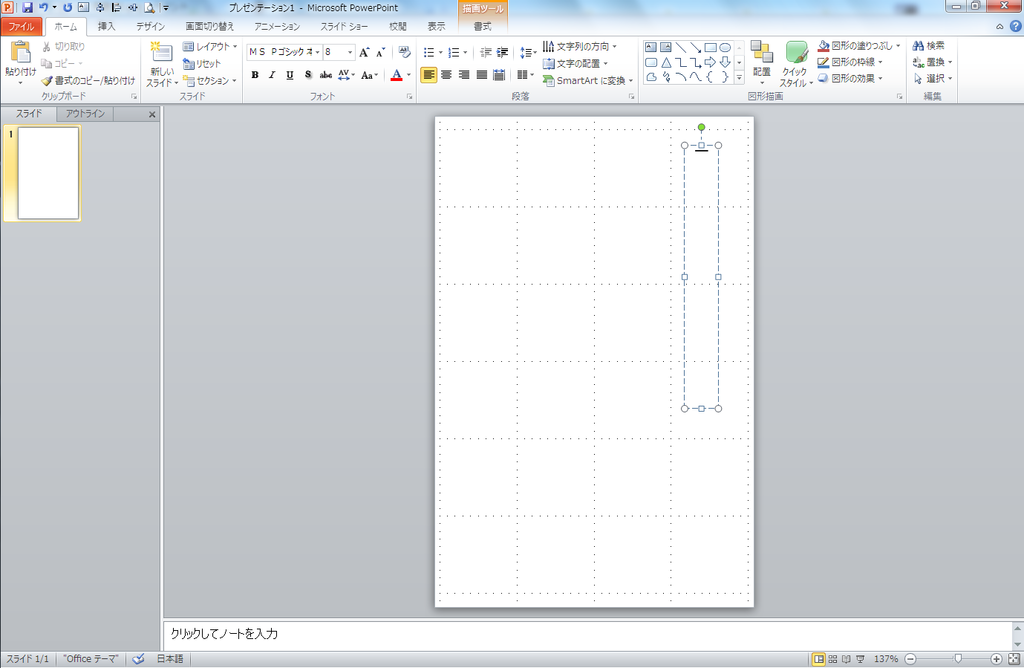Switch to the Design (デザイン) tab
The width and height of the screenshot is (1024, 668).
point(150,27)
